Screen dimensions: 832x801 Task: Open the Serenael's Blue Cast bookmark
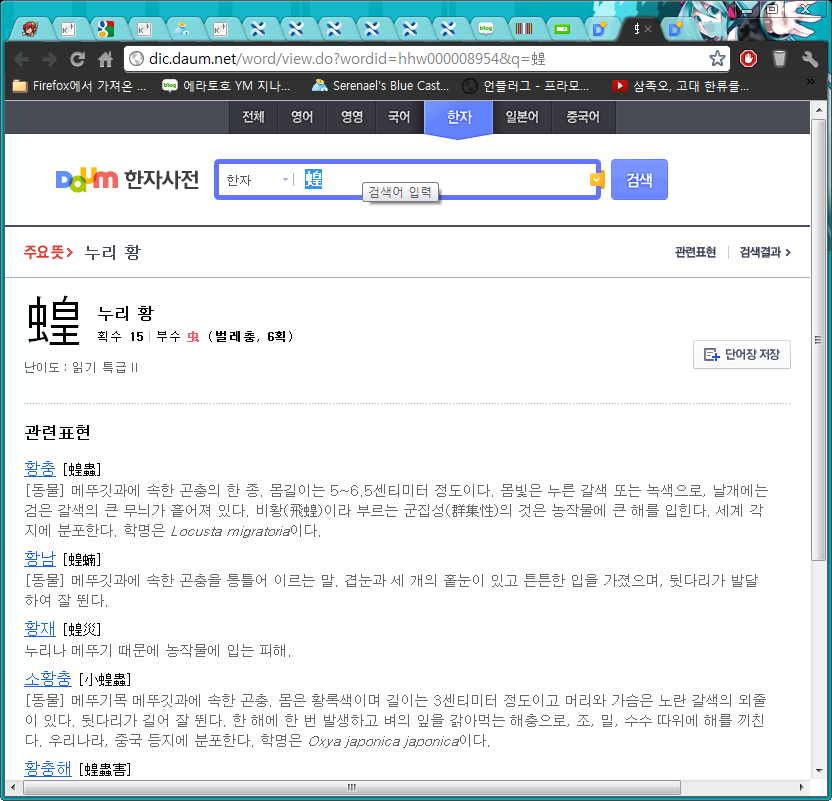click(380, 85)
